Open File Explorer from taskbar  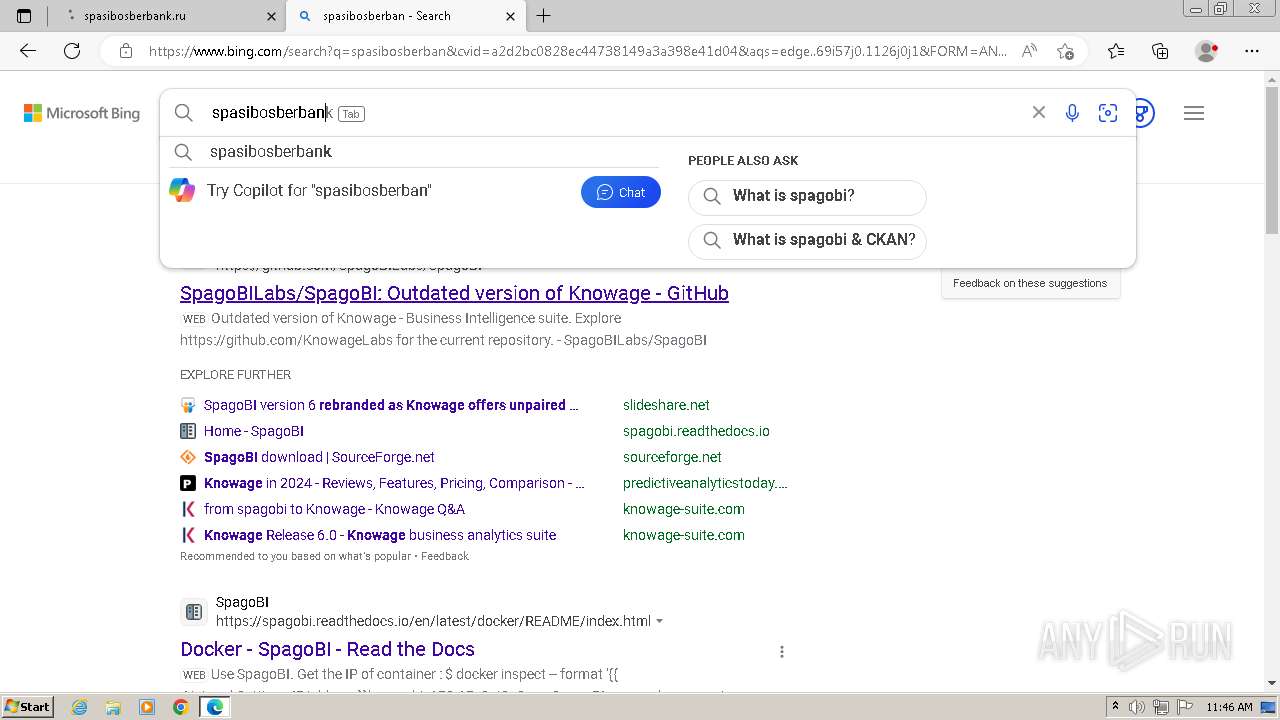pyautogui.click(x=113, y=707)
